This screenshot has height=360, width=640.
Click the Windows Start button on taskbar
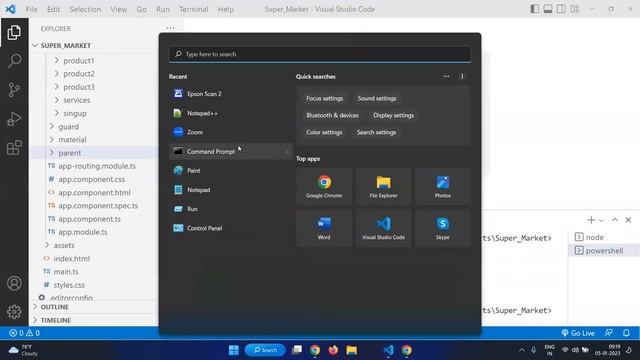[234, 350]
